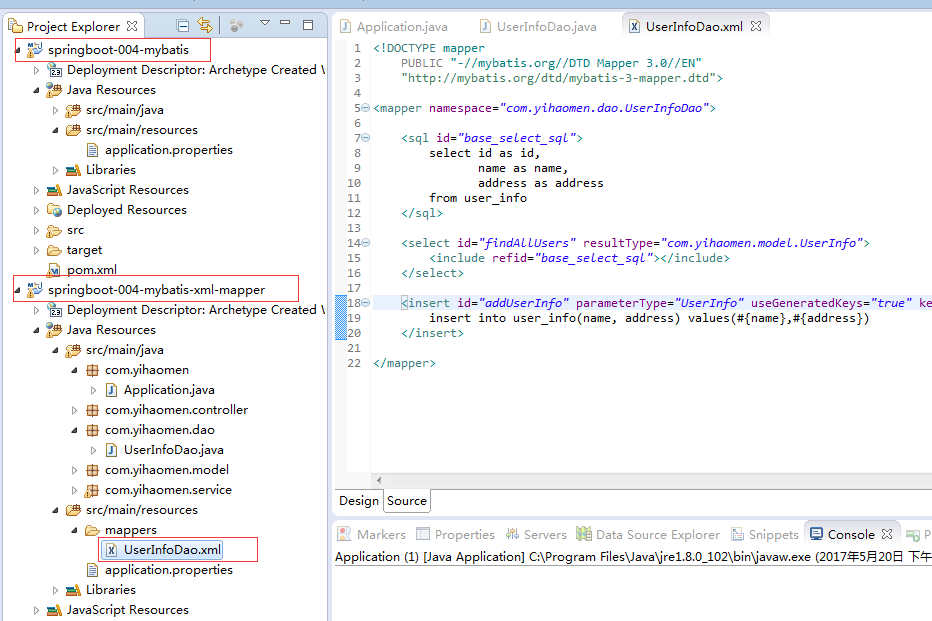The height and width of the screenshot is (621, 932).
Task: Click the mappers folder icon
Action: [x=92, y=530]
